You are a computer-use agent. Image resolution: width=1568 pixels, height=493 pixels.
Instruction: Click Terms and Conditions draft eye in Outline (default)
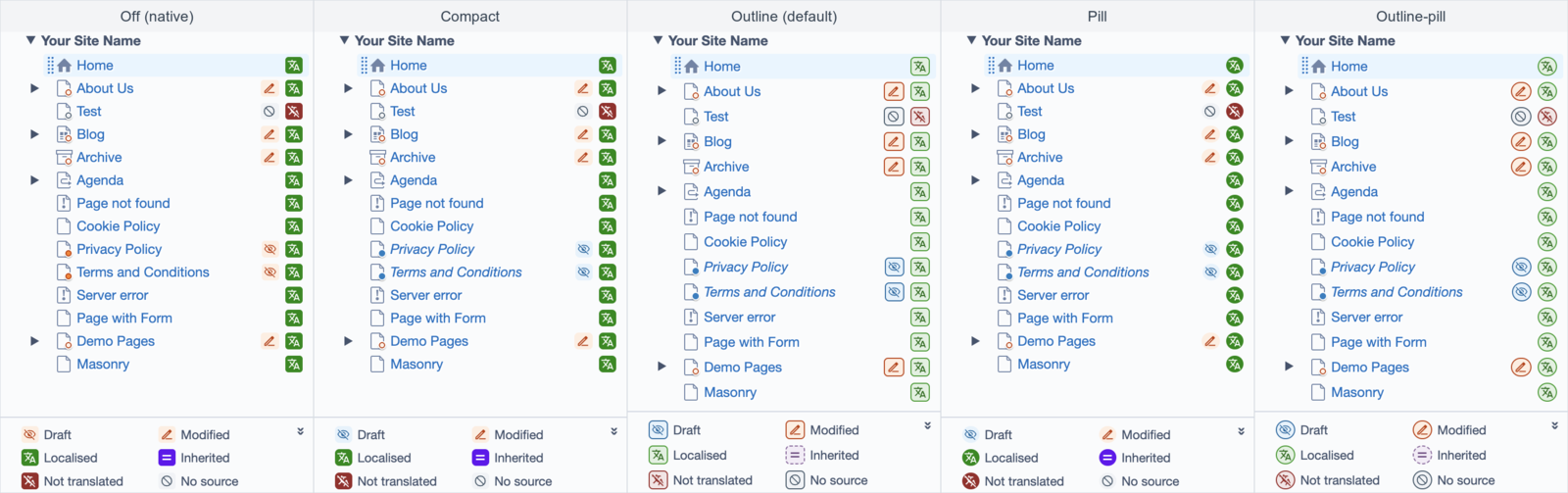pyautogui.click(x=894, y=292)
